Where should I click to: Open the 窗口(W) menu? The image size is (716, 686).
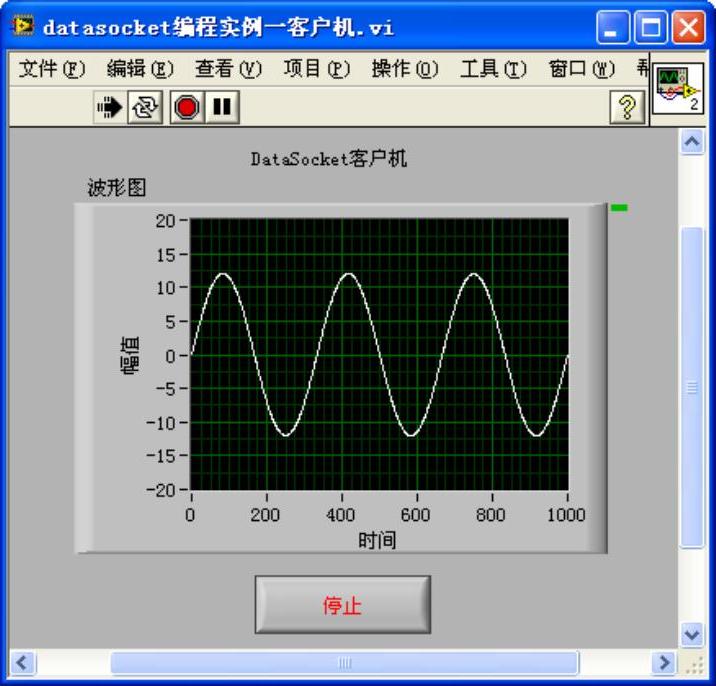[582, 69]
